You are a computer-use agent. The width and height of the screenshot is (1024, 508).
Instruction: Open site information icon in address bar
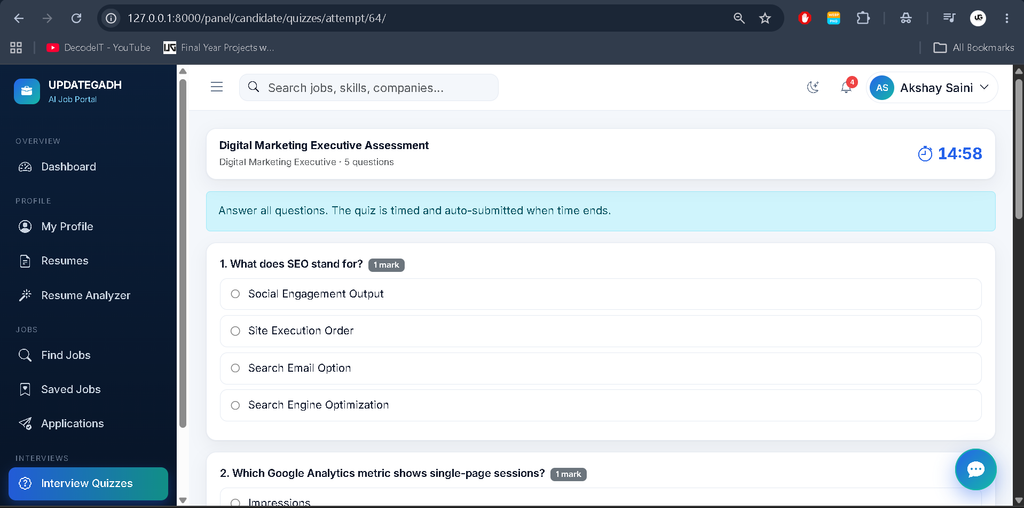[111, 18]
